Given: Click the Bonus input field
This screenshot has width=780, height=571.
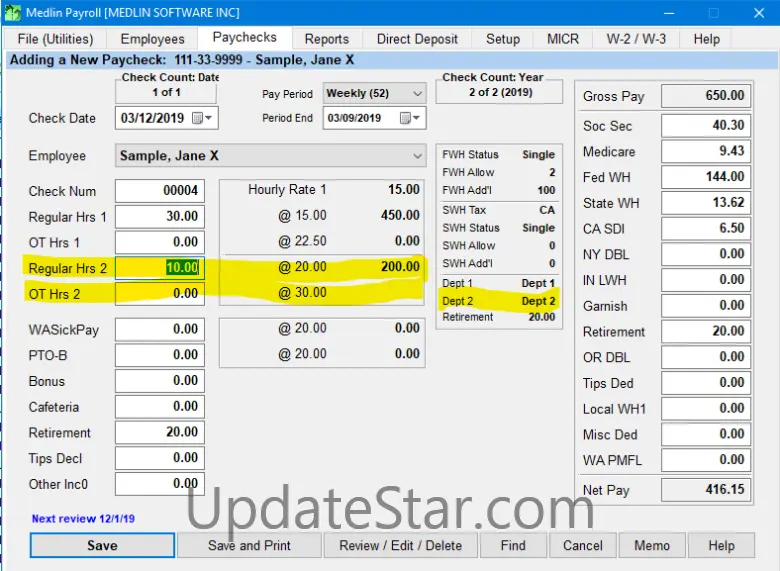Looking at the screenshot, I should tap(160, 381).
